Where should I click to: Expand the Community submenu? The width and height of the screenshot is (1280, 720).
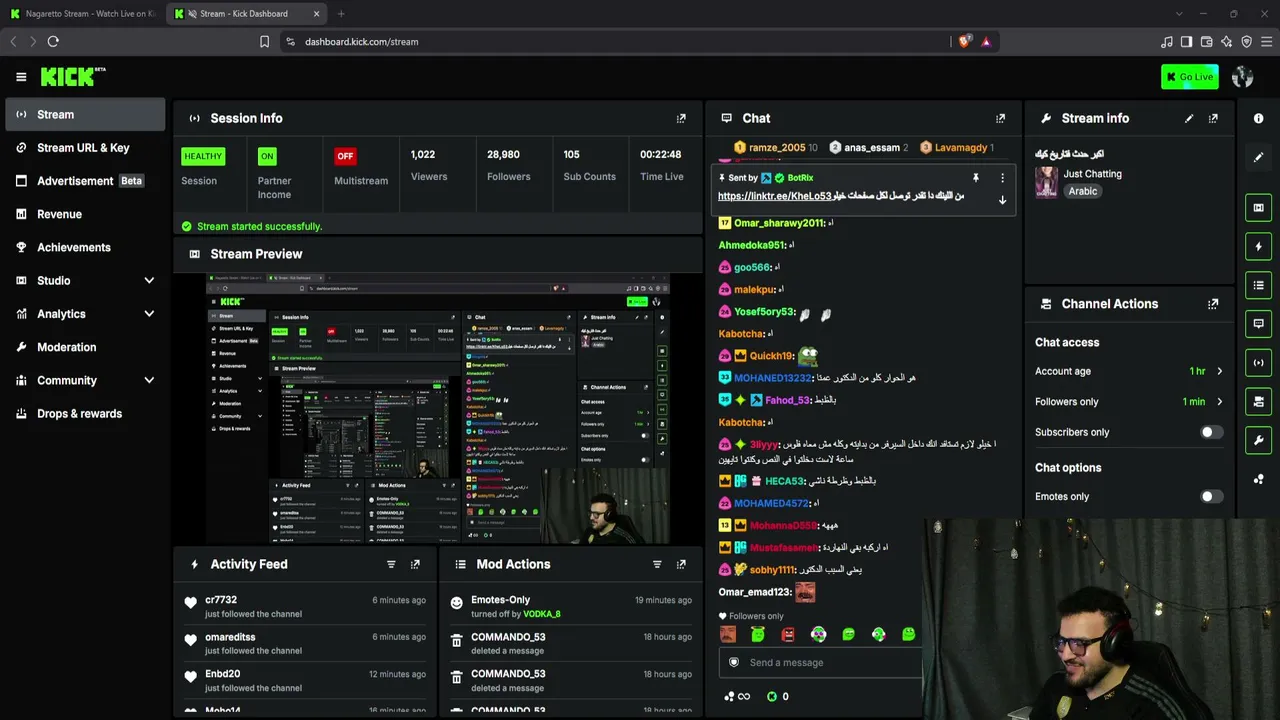(x=149, y=380)
